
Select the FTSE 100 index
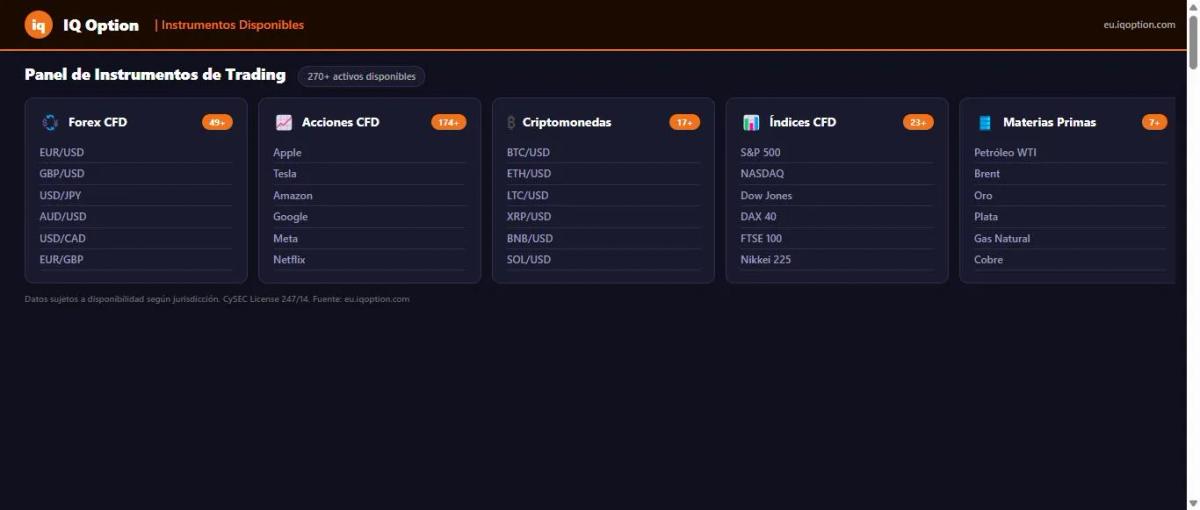tap(837, 238)
